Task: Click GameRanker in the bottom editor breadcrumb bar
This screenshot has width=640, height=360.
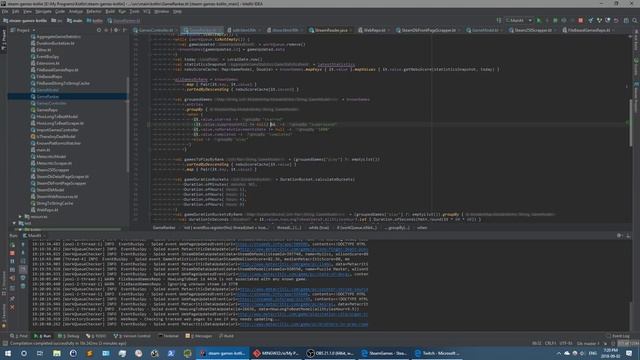Action: pos(164,228)
